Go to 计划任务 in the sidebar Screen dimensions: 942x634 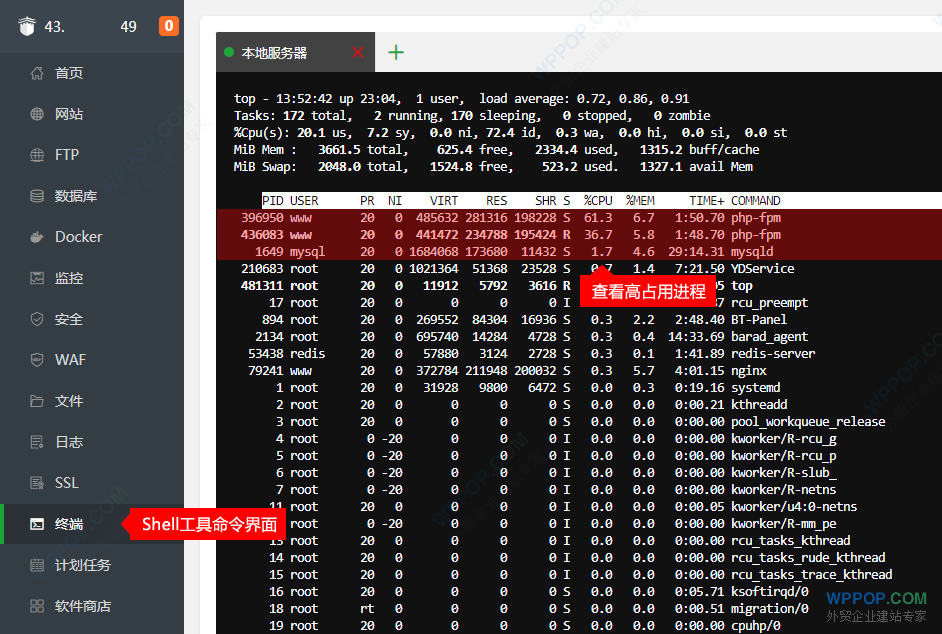pyautogui.click(x=82, y=565)
